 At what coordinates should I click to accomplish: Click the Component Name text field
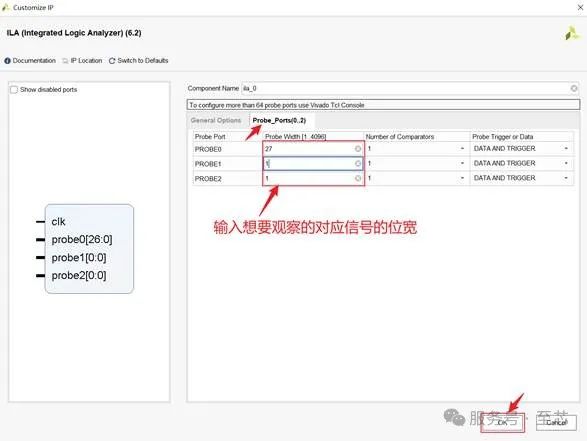tap(410, 88)
